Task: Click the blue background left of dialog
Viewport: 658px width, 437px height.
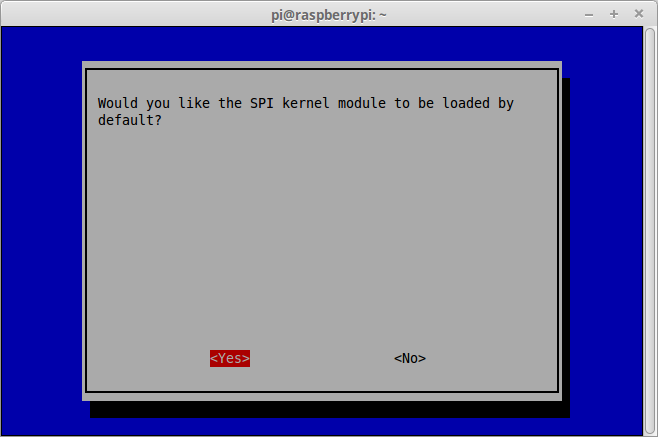Action: [x=42, y=231]
